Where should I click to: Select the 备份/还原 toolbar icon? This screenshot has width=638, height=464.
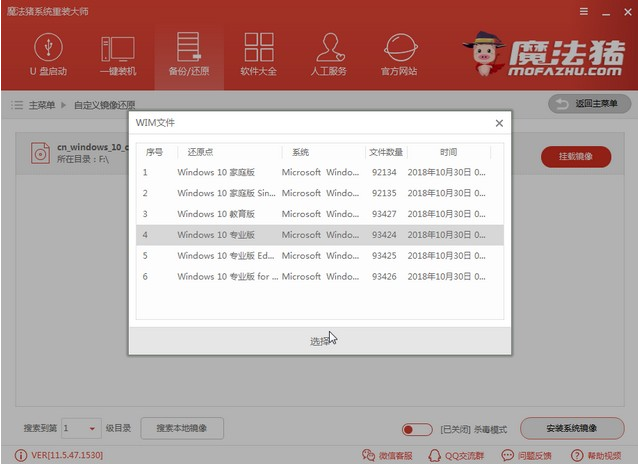tap(188, 55)
